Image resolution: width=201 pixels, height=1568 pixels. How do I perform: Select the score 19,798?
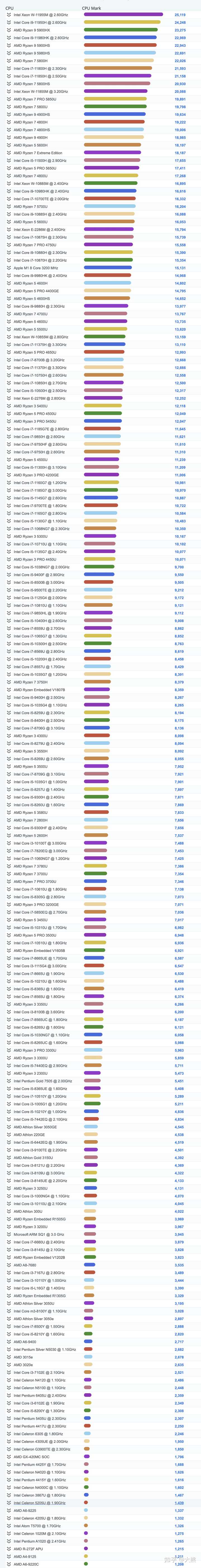[180, 106]
